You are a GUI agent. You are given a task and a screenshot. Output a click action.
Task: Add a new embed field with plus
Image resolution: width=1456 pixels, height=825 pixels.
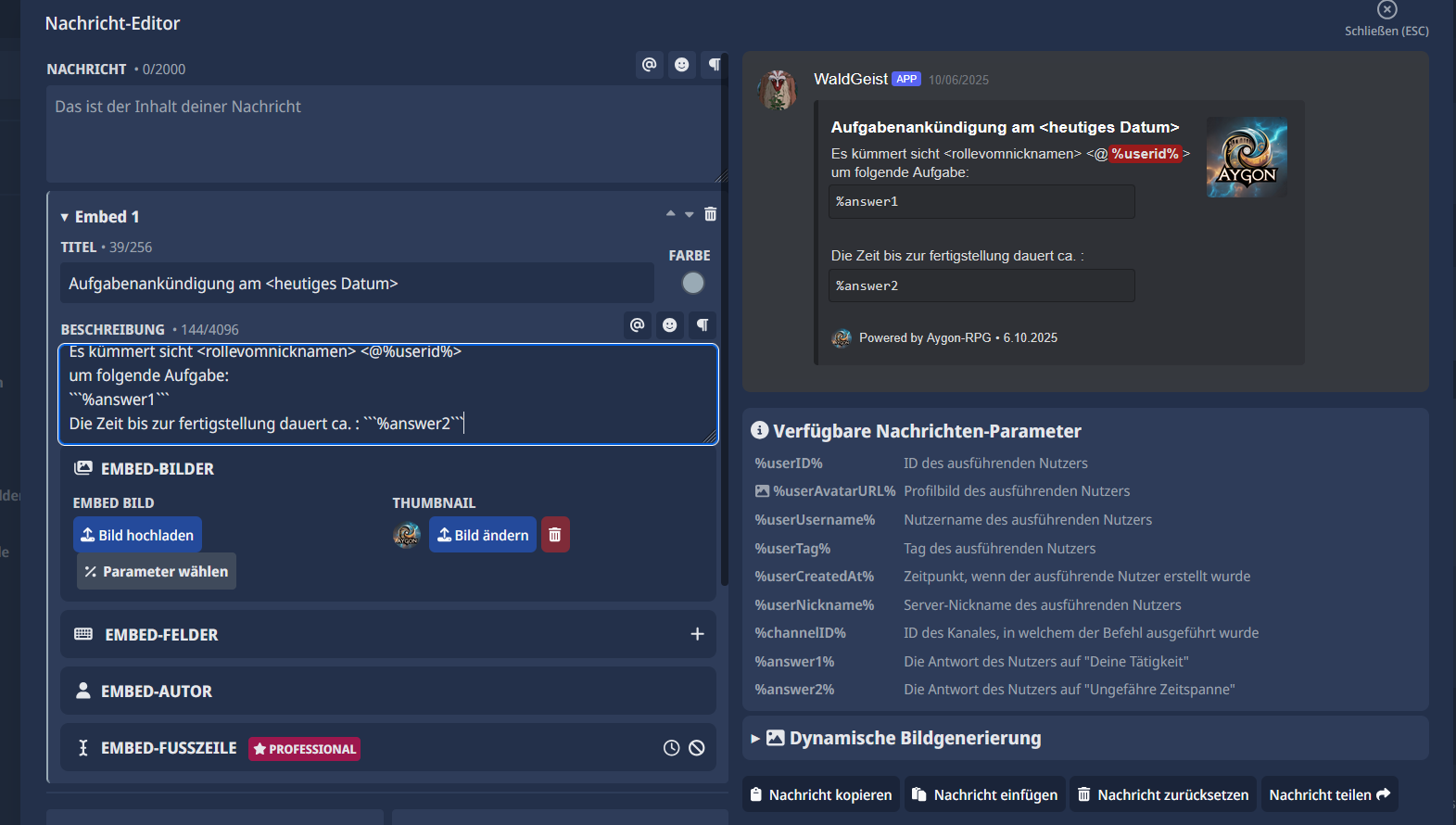[697, 634]
